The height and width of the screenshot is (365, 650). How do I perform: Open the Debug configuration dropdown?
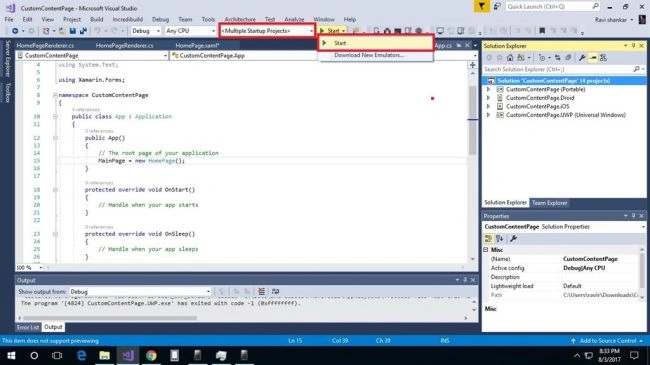[x=146, y=31]
